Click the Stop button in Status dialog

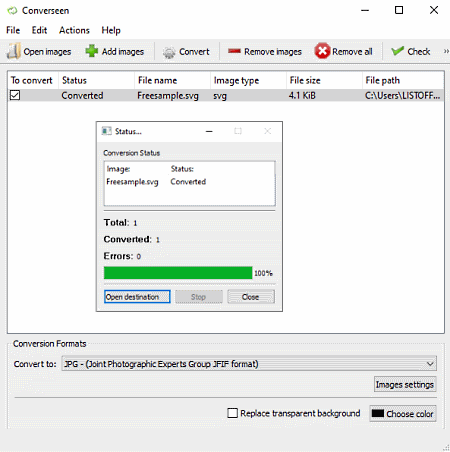[x=199, y=297]
